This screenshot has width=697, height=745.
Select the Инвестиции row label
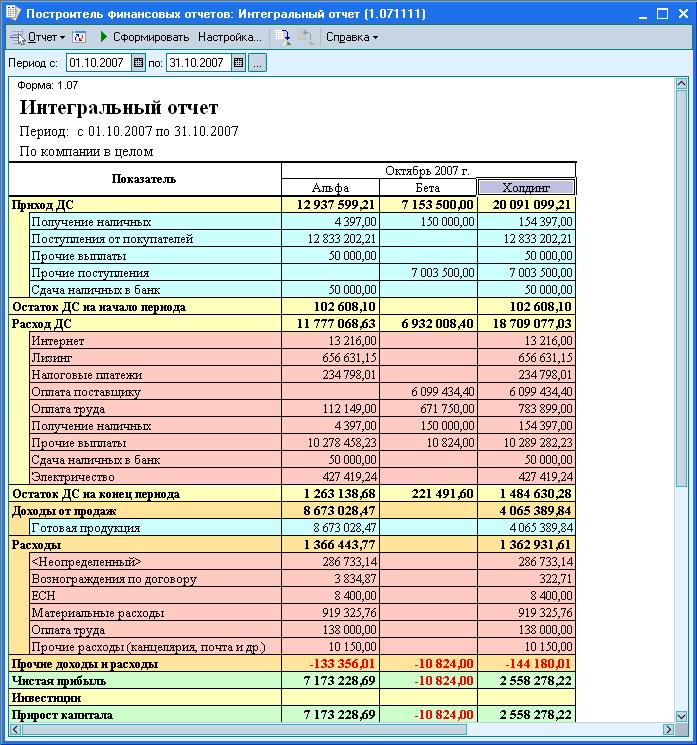pos(47,698)
